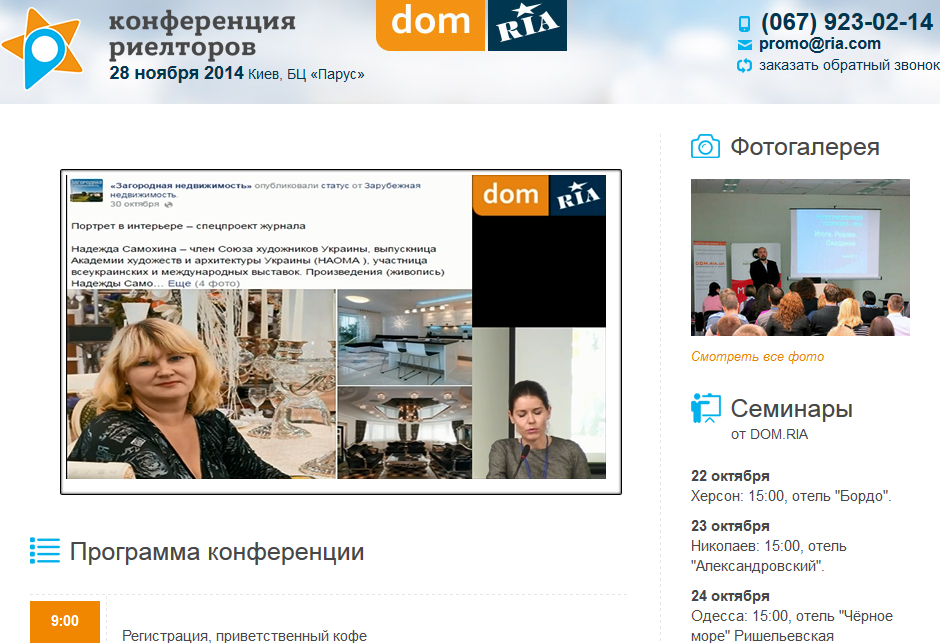Click the blonde woman portrait photo
The height and width of the screenshot is (643, 940).
click(201, 384)
